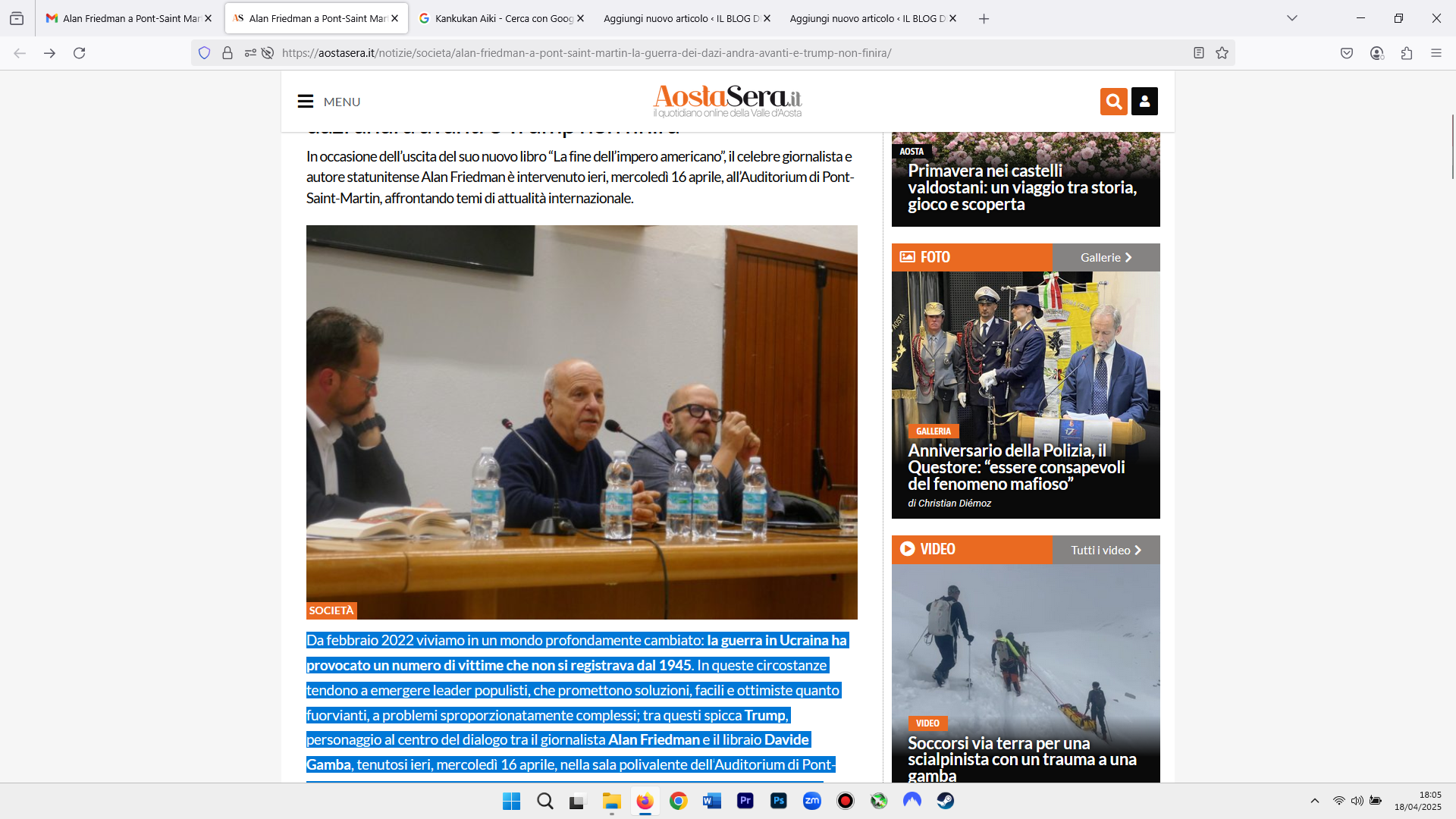The width and height of the screenshot is (1456, 819).
Task: Bookmark this page with the star icon
Action: coord(1222,53)
